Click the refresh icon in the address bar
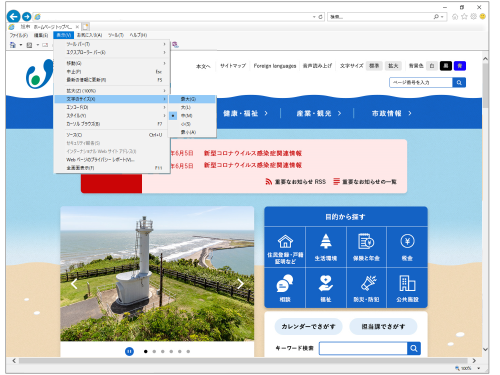This screenshot has height=375, width=500. click(x=320, y=17)
